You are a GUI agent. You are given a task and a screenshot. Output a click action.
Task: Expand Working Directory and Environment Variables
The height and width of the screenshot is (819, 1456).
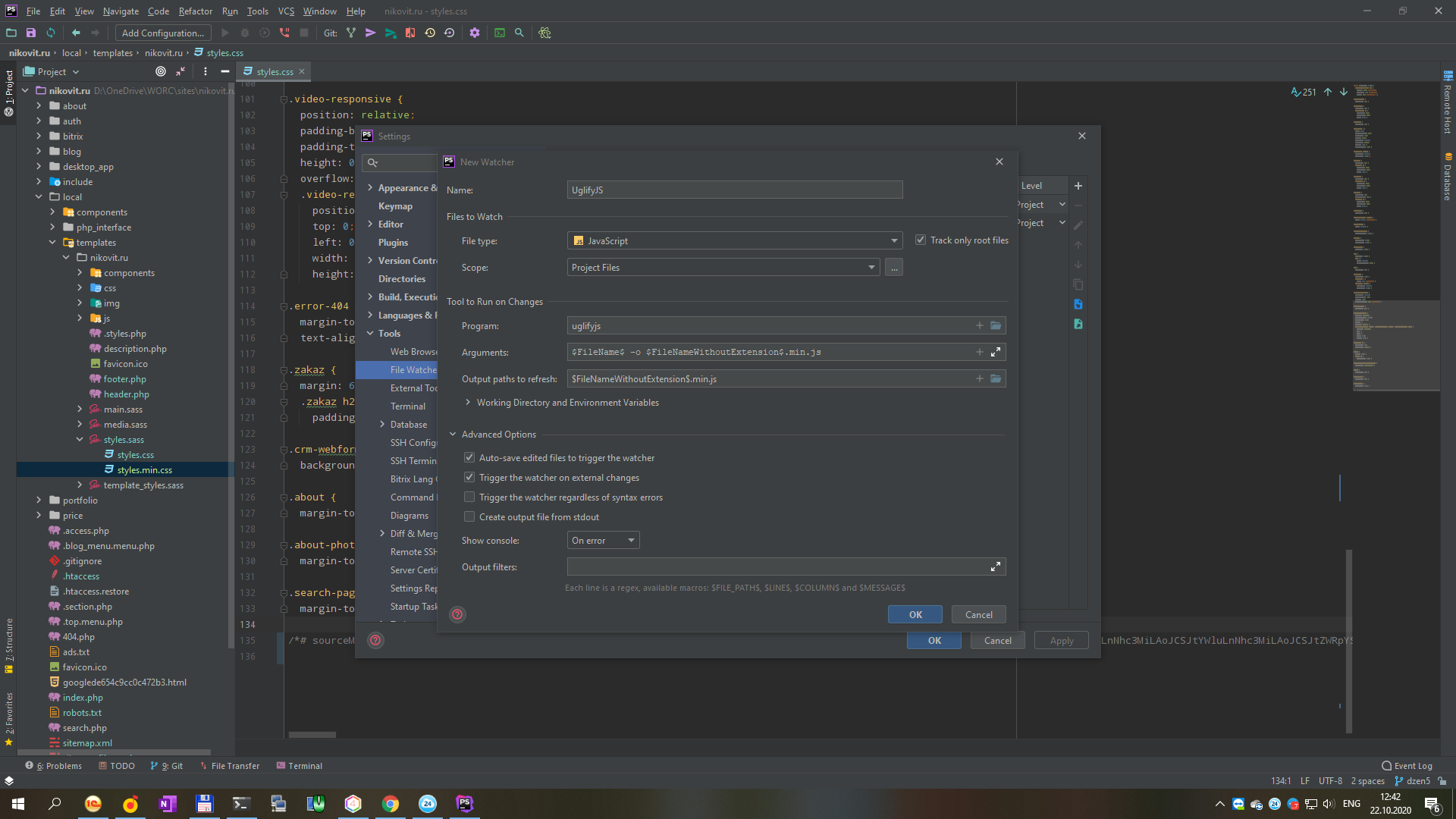(468, 402)
